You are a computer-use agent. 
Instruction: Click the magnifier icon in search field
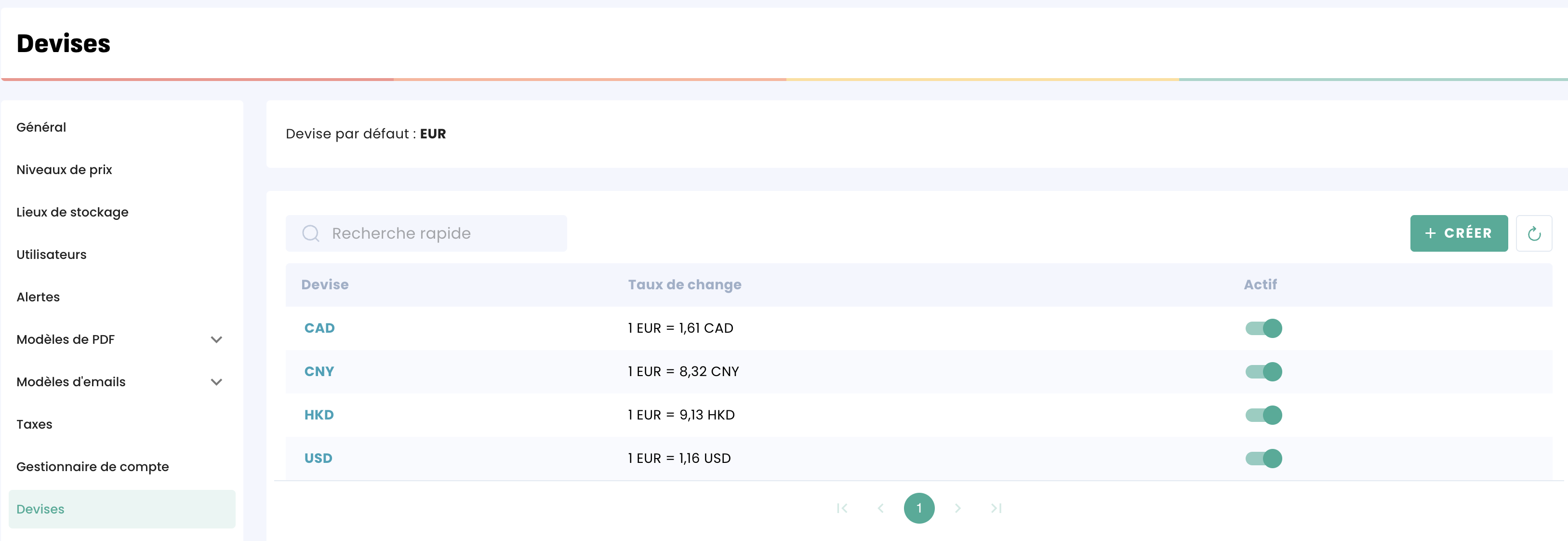click(x=310, y=233)
